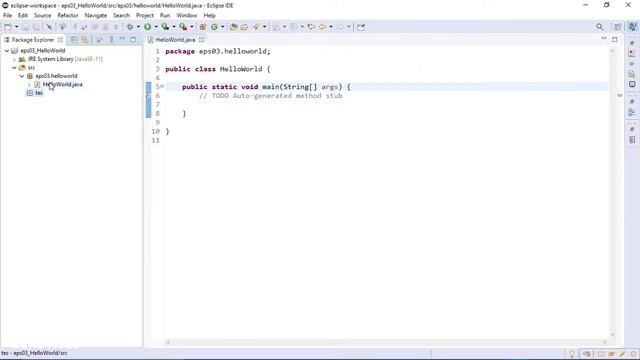The image size is (640, 360).
Task: Click the flashlight Search toolbar icon
Action: (256, 27)
